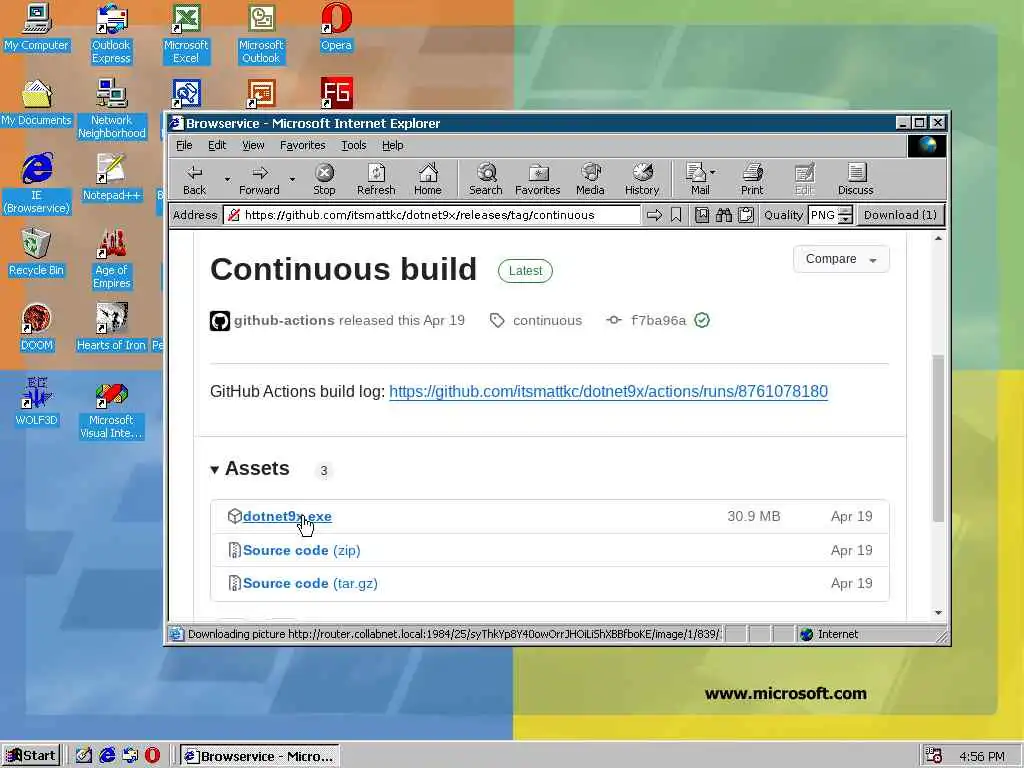Click the bookmark ribbon icon beside address
Screen dimensions: 1024x768
click(x=676, y=215)
